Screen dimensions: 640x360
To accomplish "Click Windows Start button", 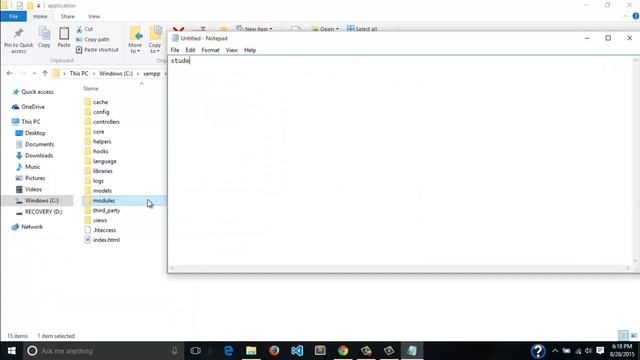I will pos(11,351).
